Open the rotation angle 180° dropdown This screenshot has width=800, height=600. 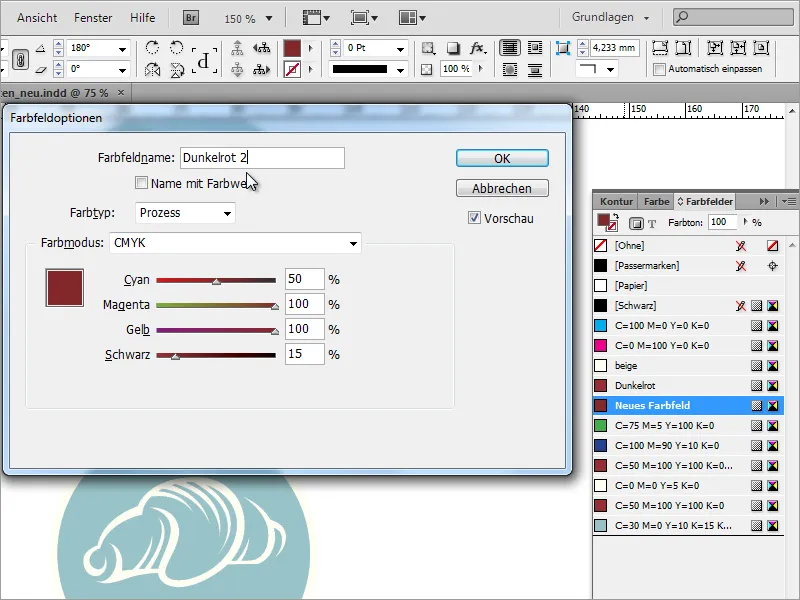122,49
